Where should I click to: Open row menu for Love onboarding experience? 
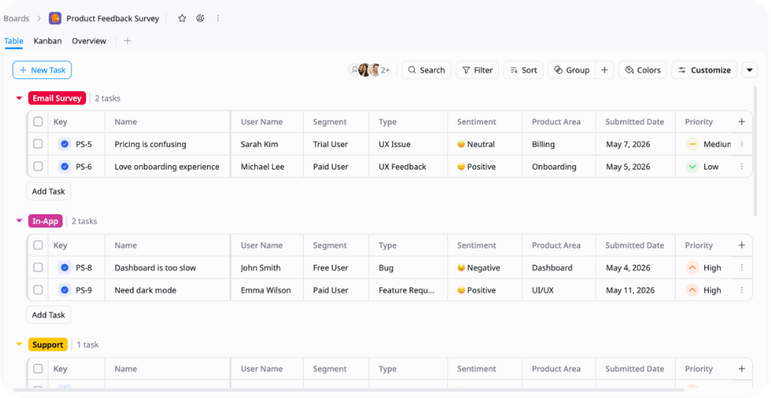tap(741, 167)
